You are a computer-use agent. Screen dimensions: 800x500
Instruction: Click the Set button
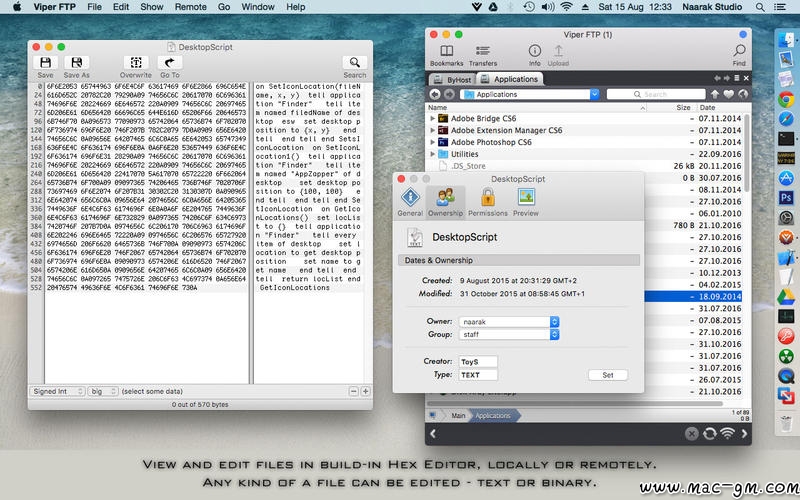tap(608, 375)
